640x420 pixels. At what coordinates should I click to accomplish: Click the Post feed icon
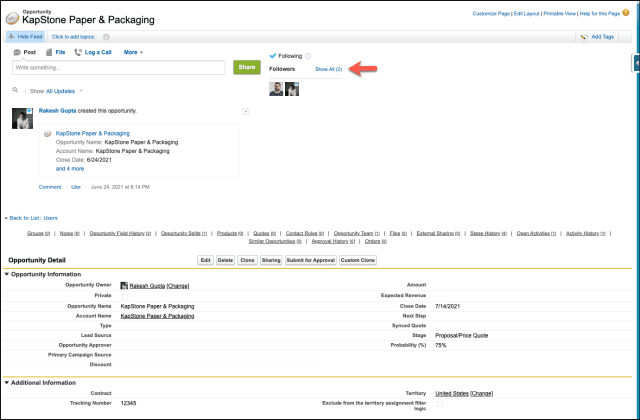click(x=17, y=51)
